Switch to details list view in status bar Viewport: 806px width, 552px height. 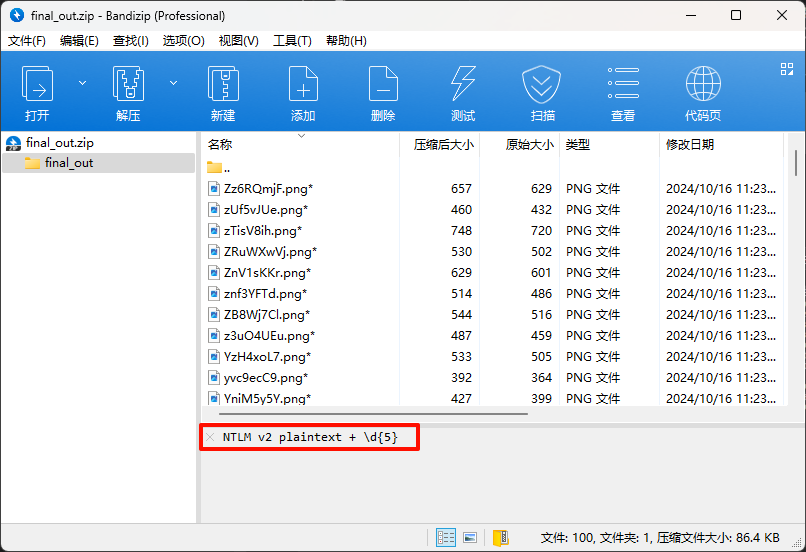[446, 537]
